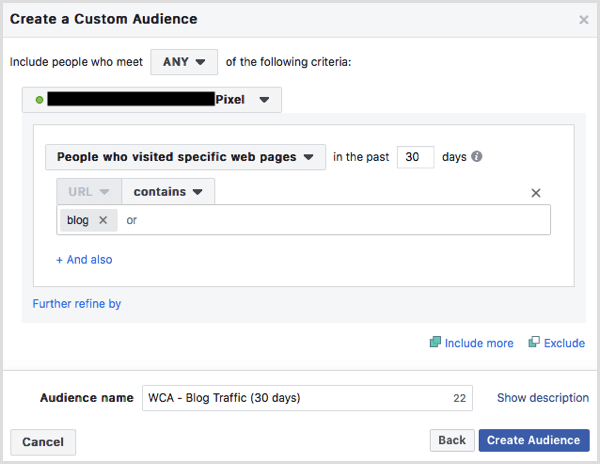Screen dimensions: 600x464
Task: Remove the URL rule with the X icon
Action: (535, 193)
